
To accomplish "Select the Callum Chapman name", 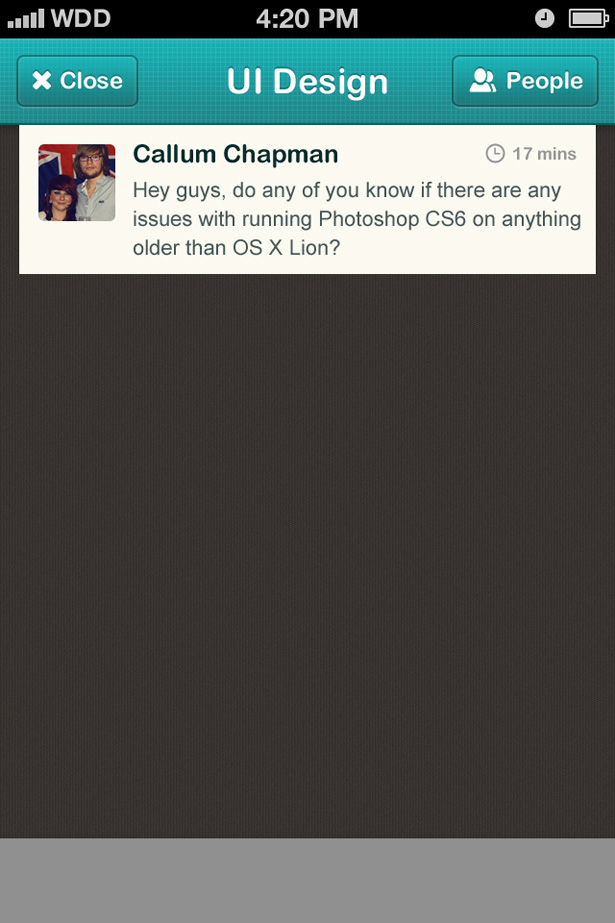I will pyautogui.click(x=236, y=154).
